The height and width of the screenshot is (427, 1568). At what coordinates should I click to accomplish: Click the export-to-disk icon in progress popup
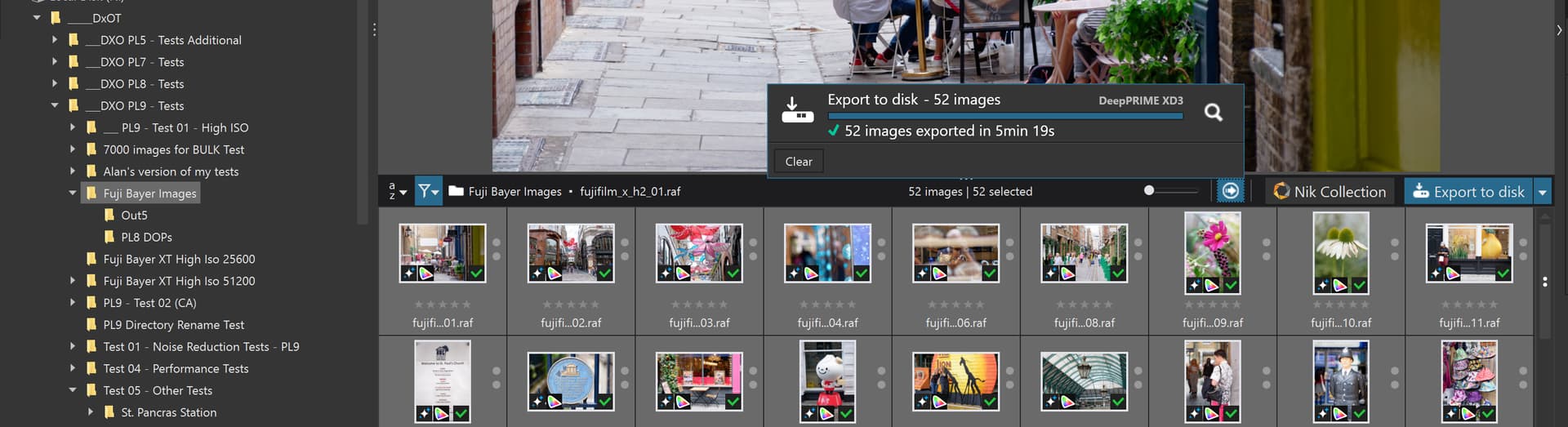796,110
